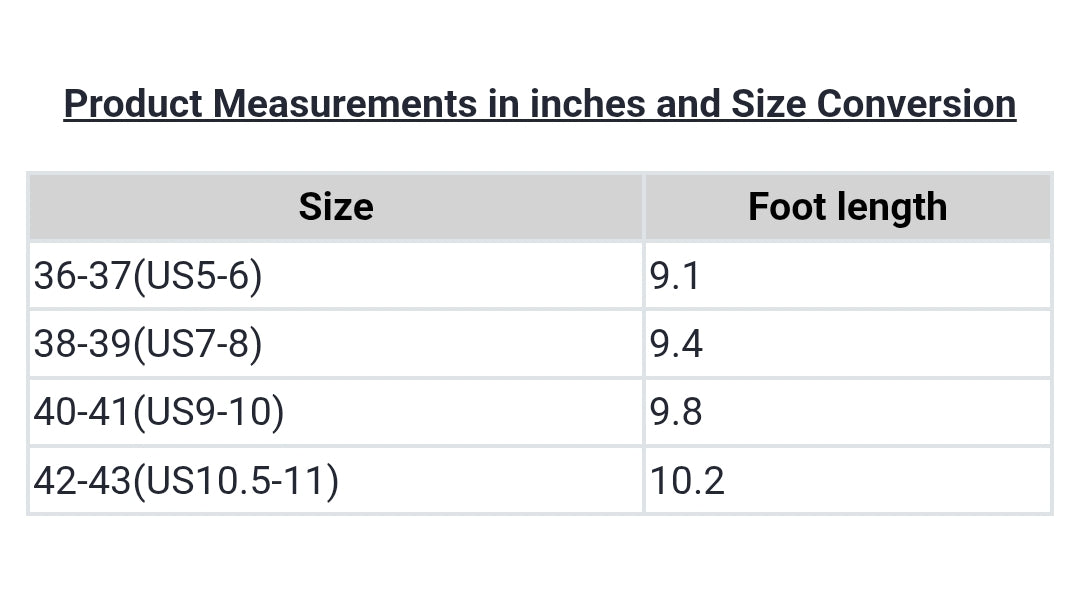This screenshot has height=591, width=1080.
Task: Click 'US7-8' text in second row
Action: click(197, 344)
